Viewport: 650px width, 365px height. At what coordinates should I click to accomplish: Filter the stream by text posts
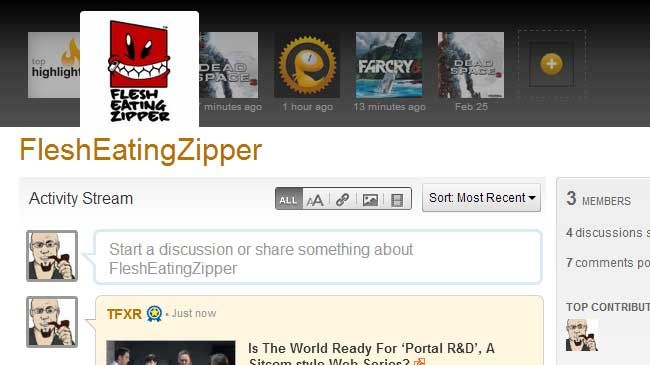coord(315,200)
